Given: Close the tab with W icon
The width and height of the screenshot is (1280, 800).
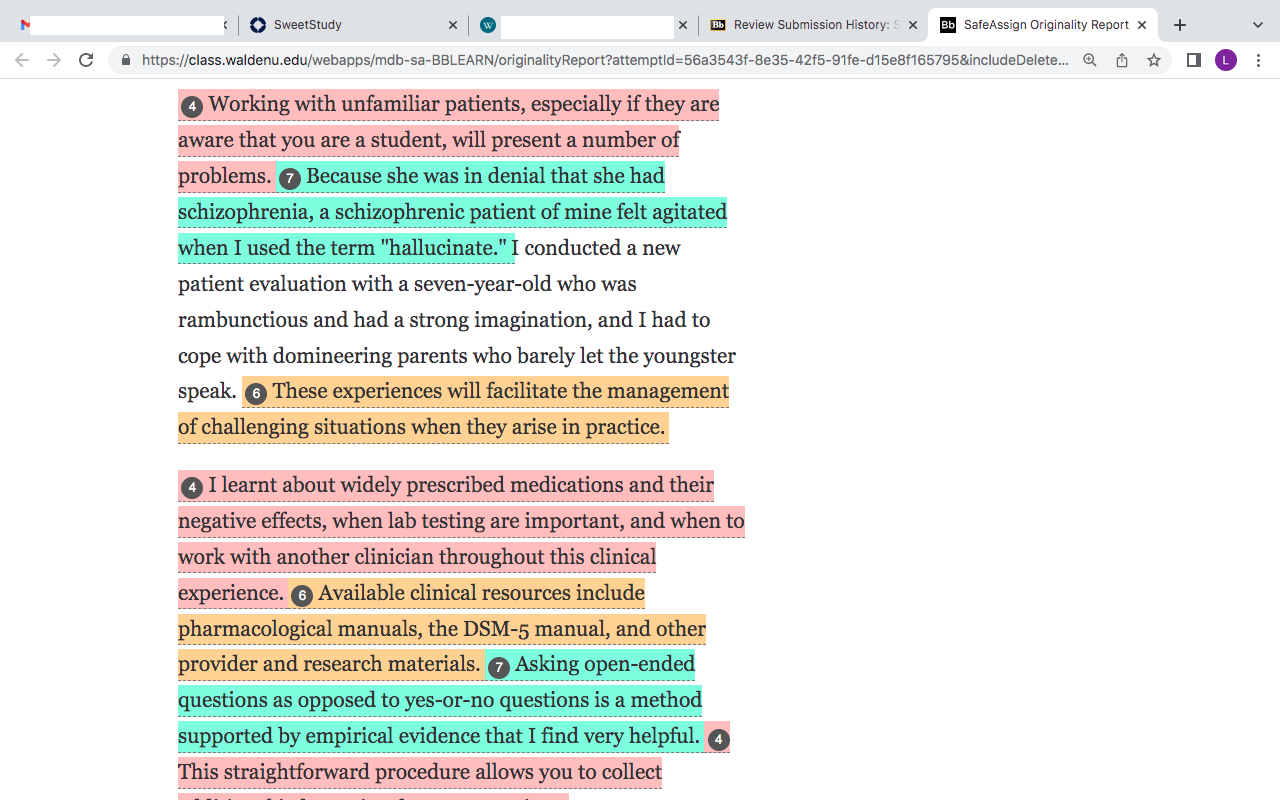Looking at the screenshot, I should [682, 25].
